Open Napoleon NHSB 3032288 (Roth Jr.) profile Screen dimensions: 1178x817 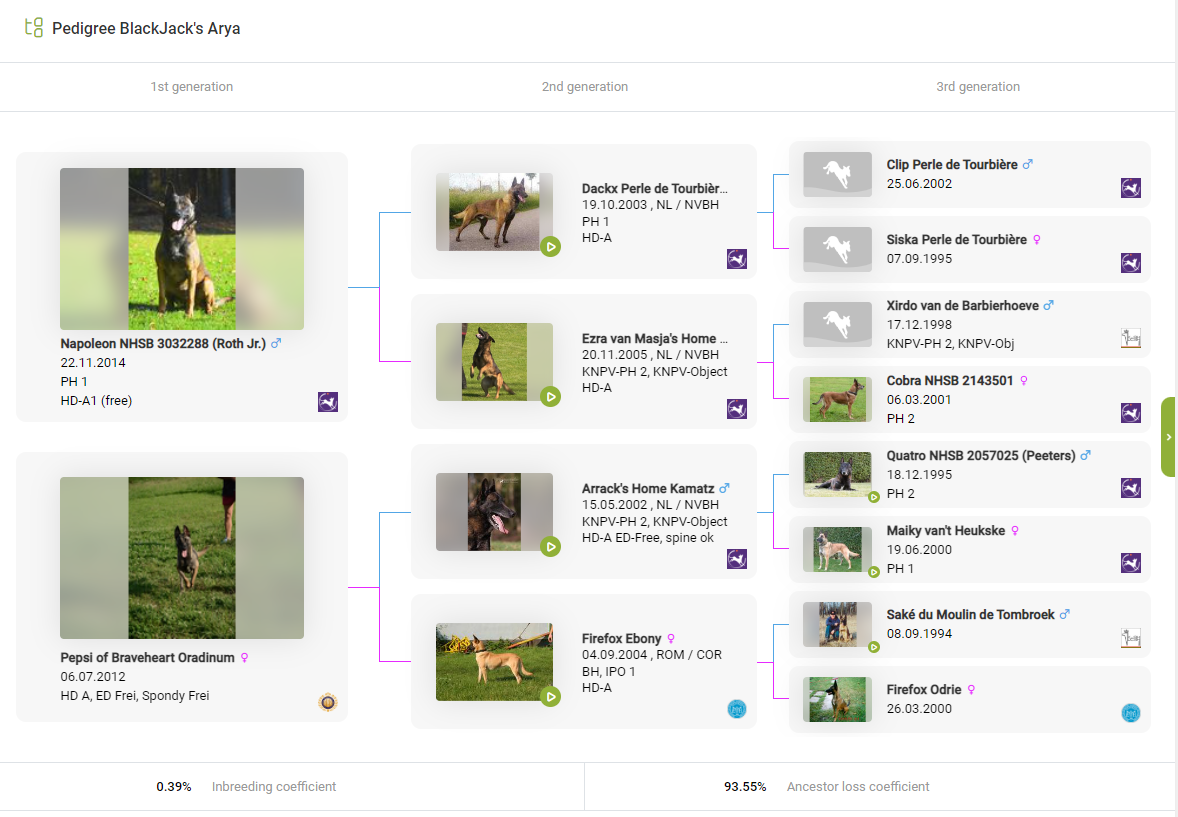point(163,343)
